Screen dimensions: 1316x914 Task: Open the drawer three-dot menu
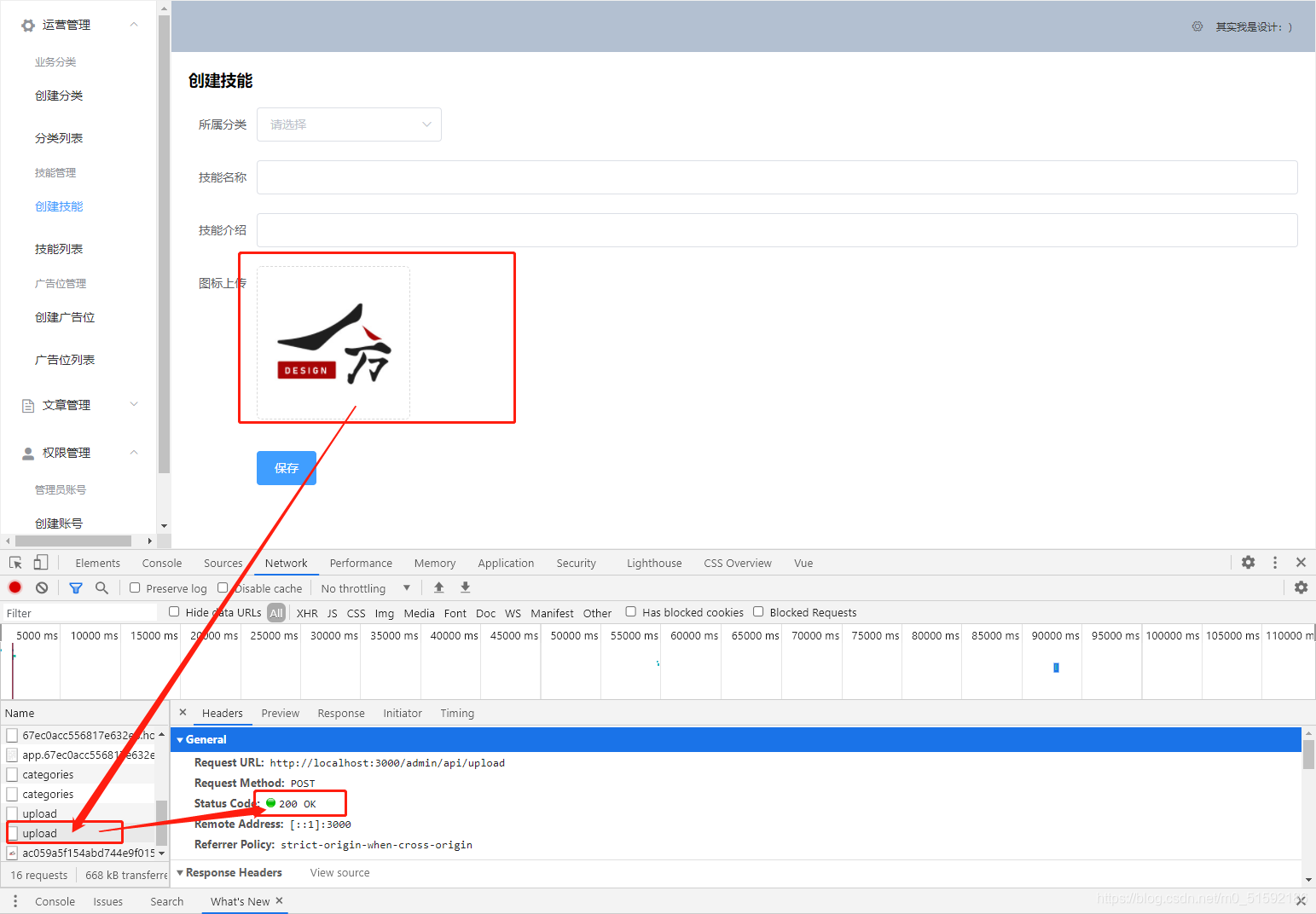15,901
